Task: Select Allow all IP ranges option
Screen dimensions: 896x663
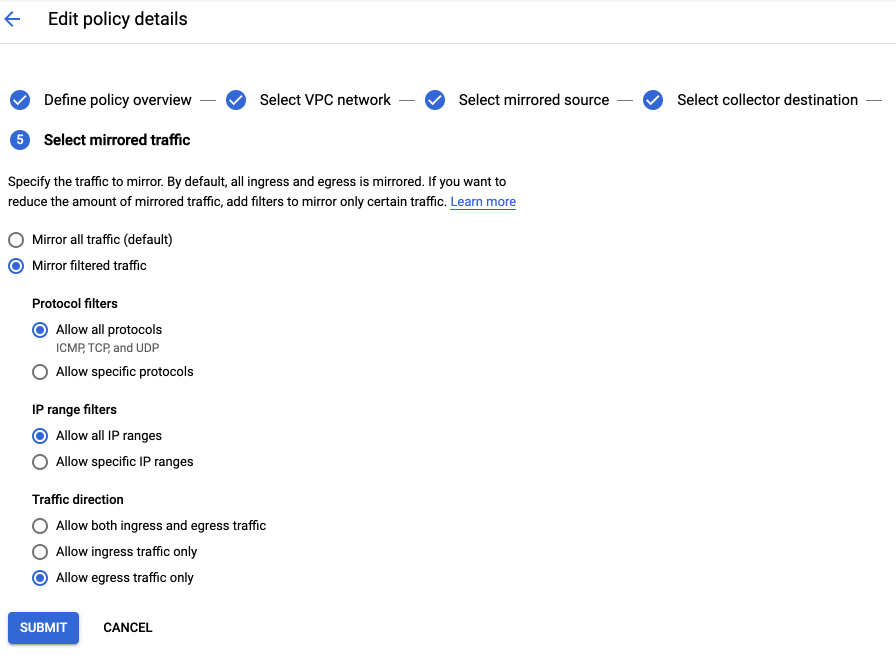Action: tap(40, 436)
